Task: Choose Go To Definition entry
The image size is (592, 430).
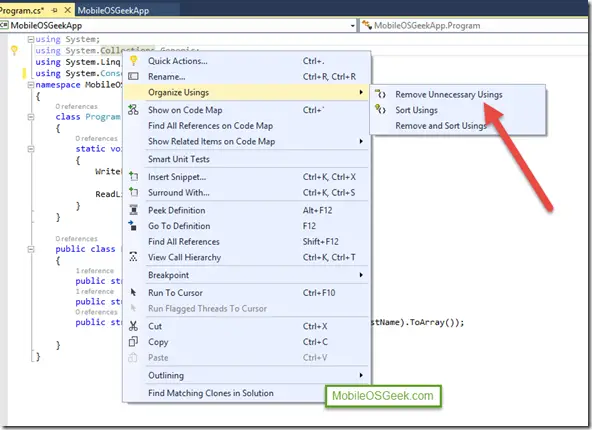Action: coord(247,226)
